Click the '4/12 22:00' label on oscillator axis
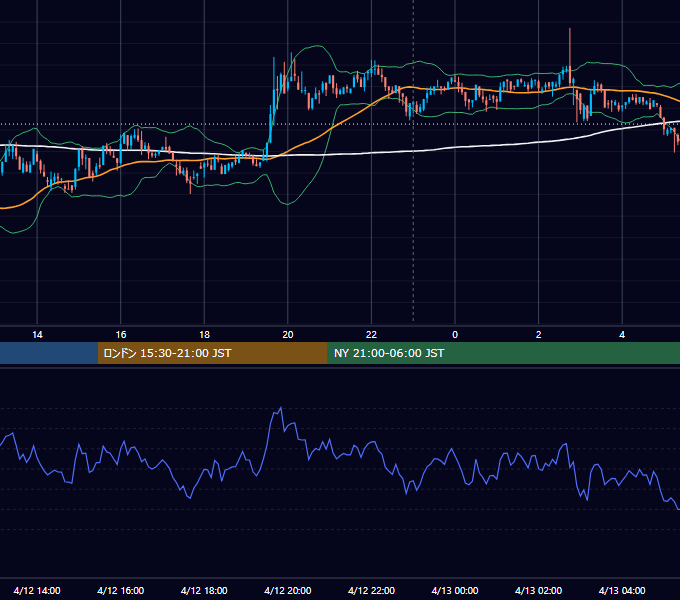The height and width of the screenshot is (600, 680). pyautogui.click(x=371, y=590)
